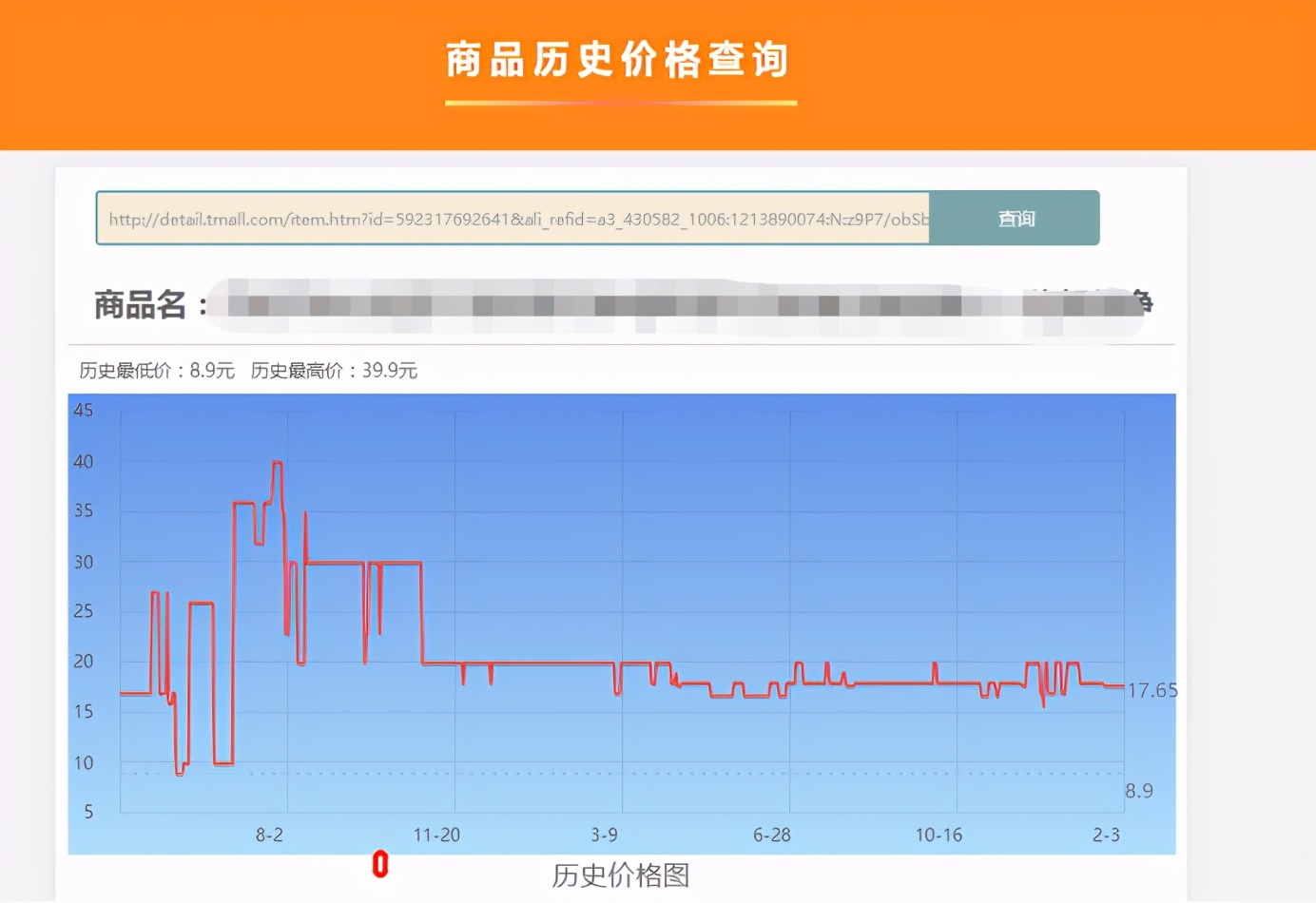Click the 10-16 date axis label
This screenshot has height=903, width=1316.
click(939, 835)
